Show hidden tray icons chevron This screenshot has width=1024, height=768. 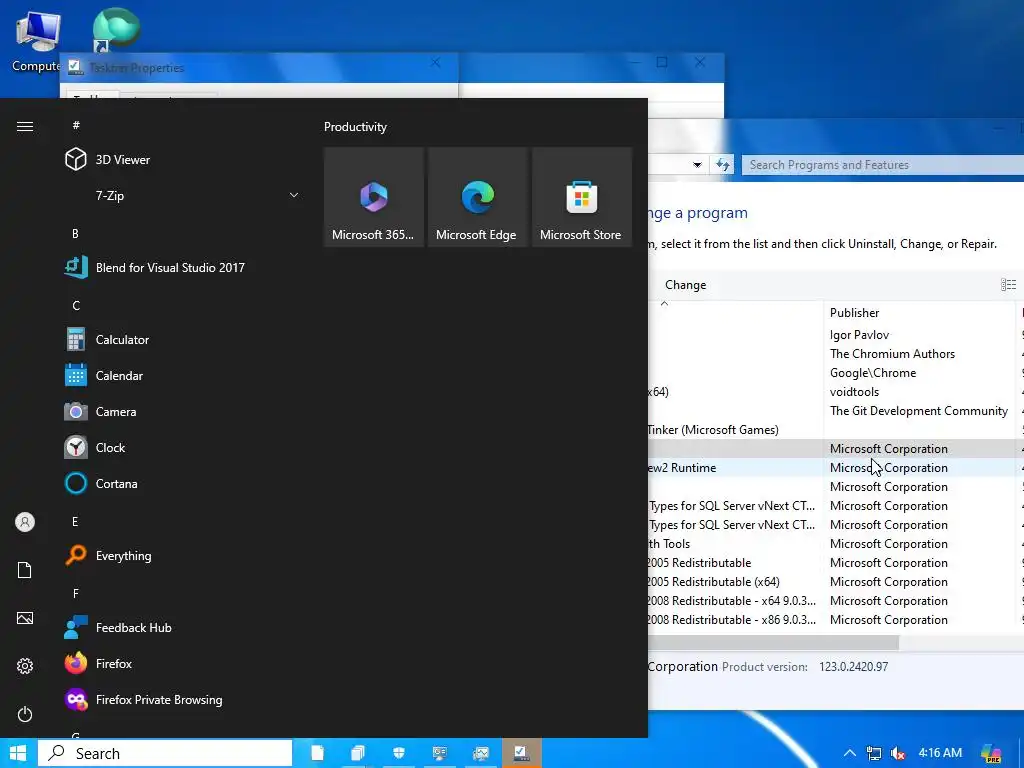(x=850, y=754)
